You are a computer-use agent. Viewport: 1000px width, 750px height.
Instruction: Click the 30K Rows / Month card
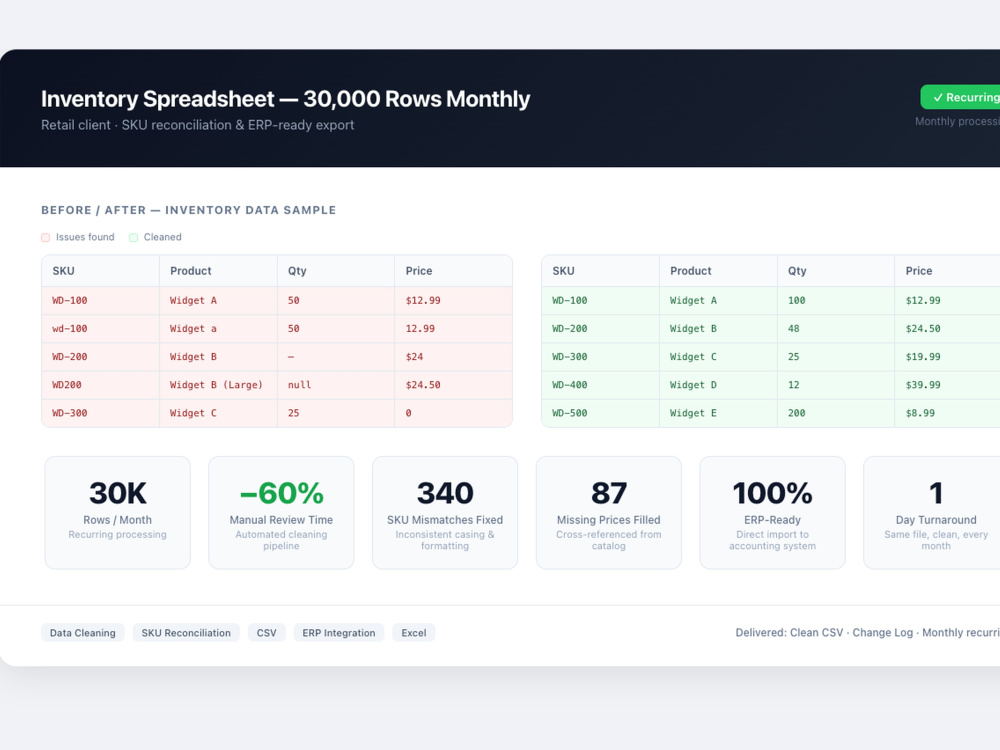[x=118, y=512]
